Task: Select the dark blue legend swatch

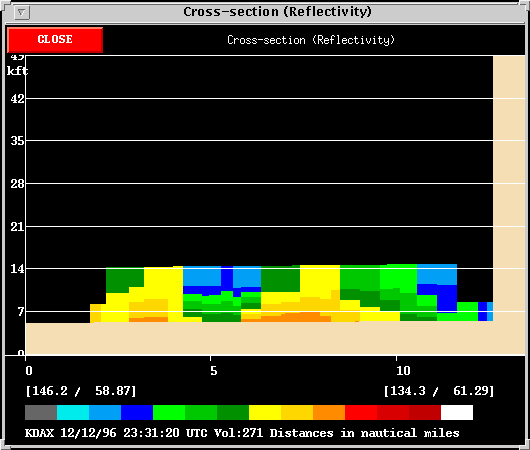Action: [137, 412]
